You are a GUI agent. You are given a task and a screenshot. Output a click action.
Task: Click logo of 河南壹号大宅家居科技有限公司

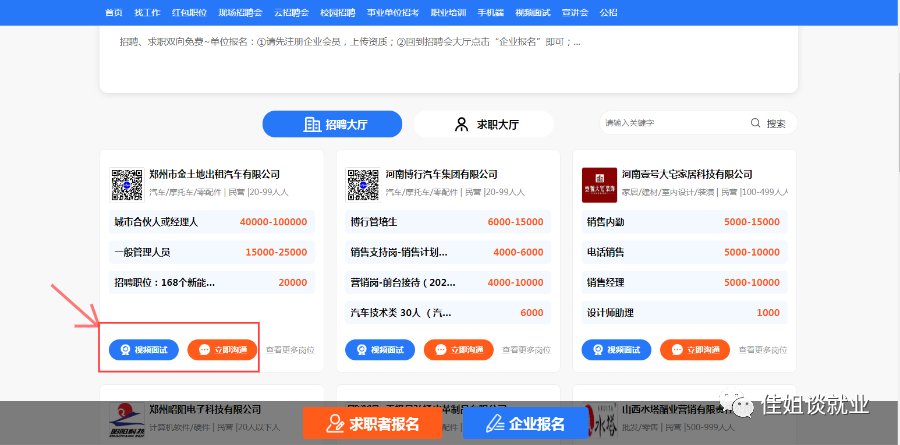(599, 185)
